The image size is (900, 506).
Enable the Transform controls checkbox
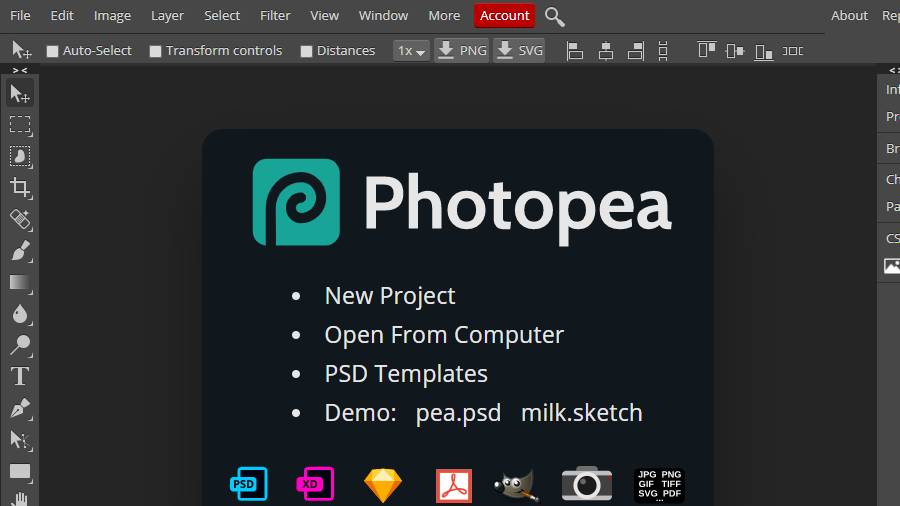(155, 51)
